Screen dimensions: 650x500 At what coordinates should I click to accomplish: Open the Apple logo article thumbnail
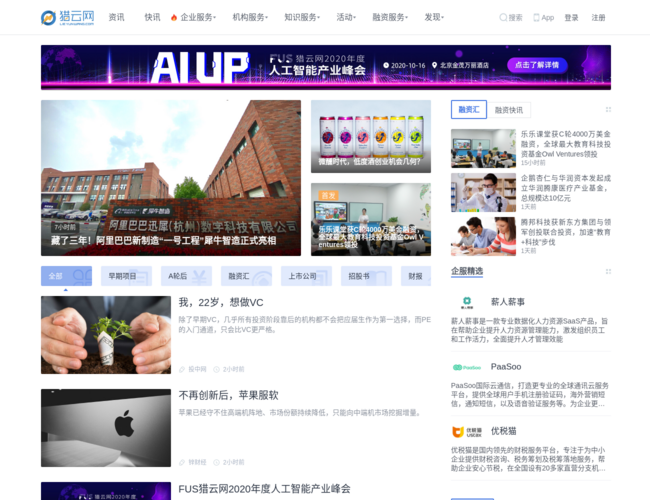coord(106,428)
